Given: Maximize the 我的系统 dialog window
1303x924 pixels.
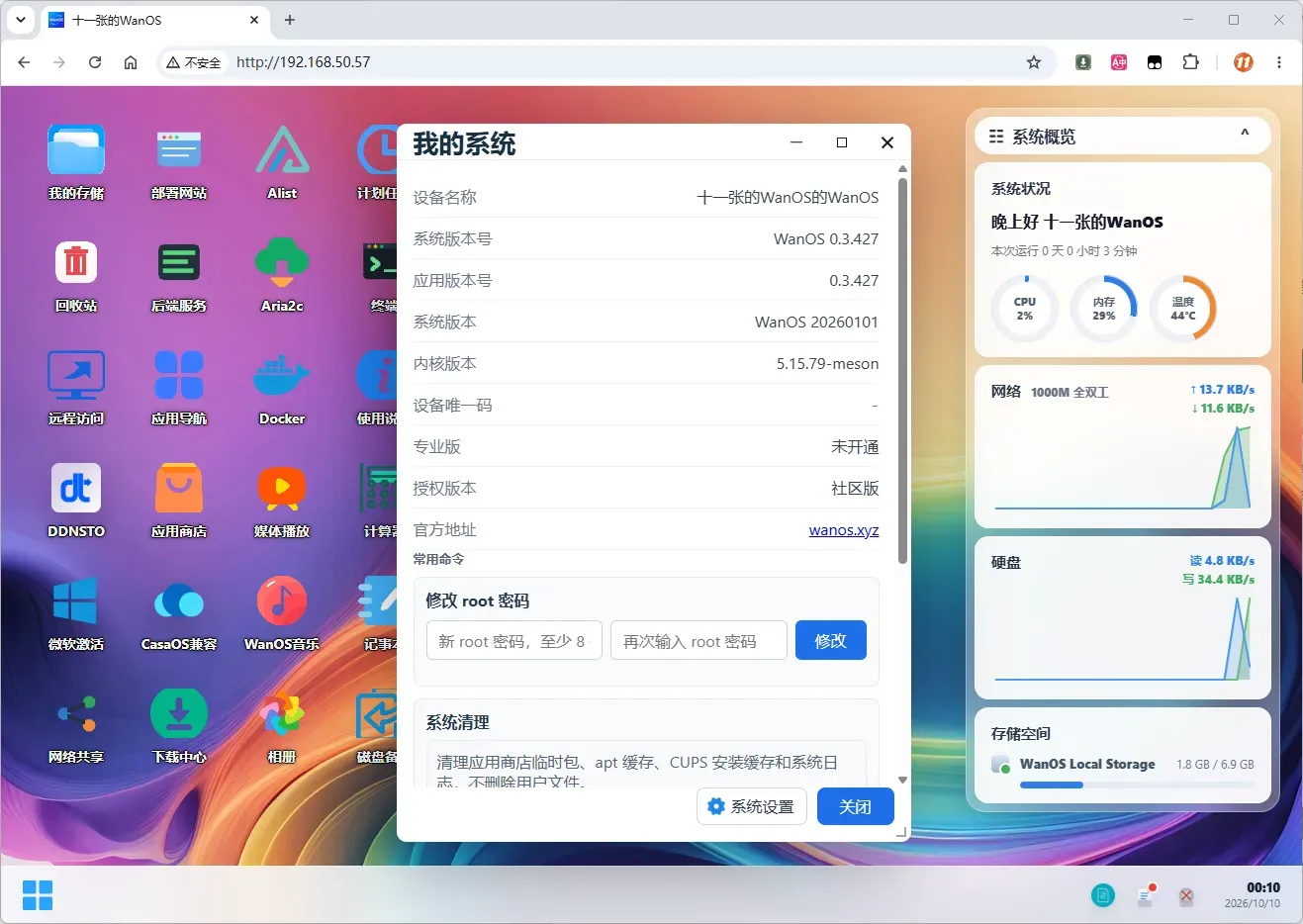Looking at the screenshot, I should [842, 142].
